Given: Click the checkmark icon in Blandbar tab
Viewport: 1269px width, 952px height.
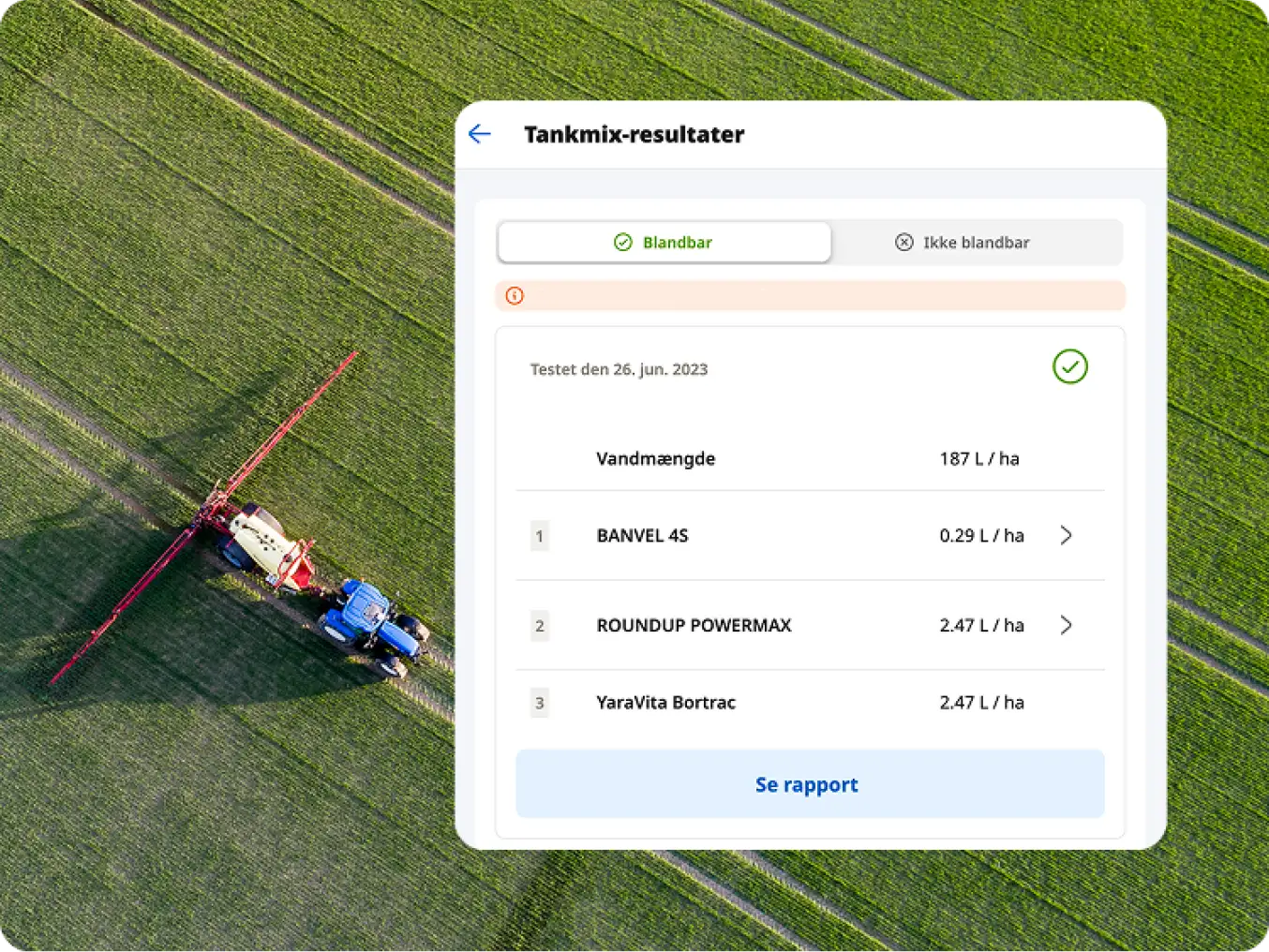Looking at the screenshot, I should 623,243.
